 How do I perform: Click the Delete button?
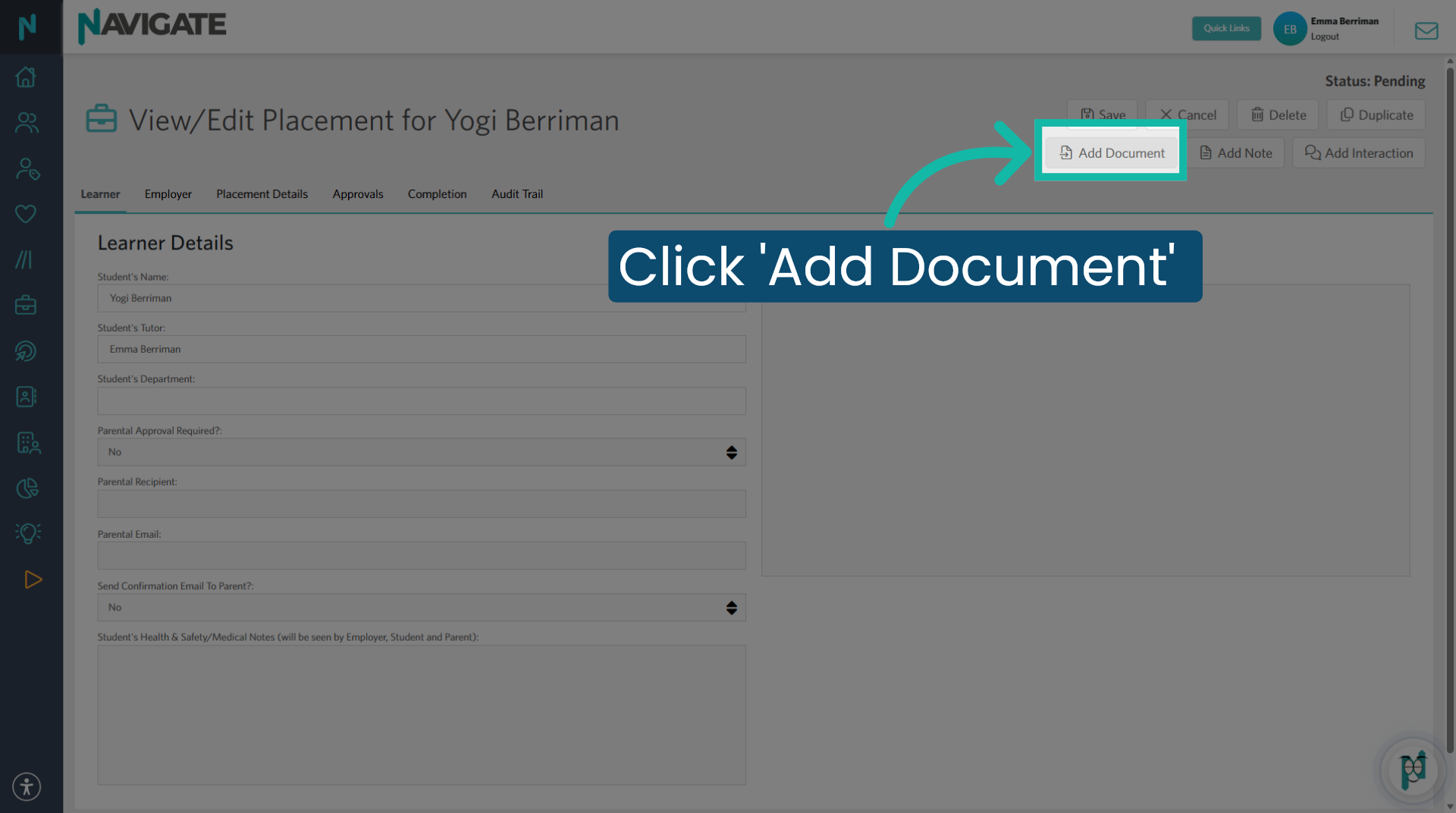1278,115
